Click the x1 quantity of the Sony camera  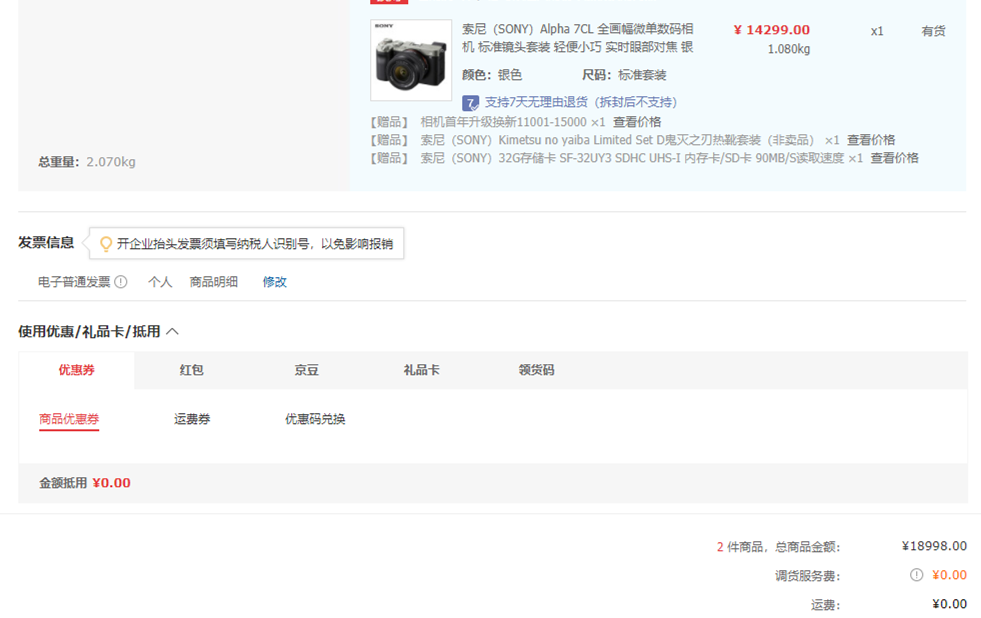[x=877, y=31]
